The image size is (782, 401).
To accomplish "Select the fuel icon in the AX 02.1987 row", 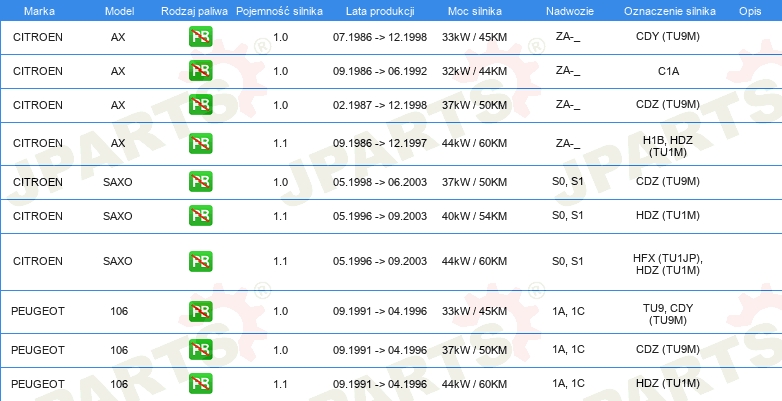I will tap(200, 105).
